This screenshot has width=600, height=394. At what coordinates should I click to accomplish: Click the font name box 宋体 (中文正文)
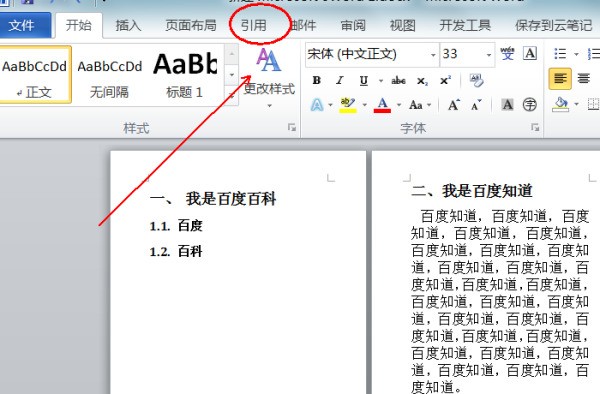pos(367,54)
